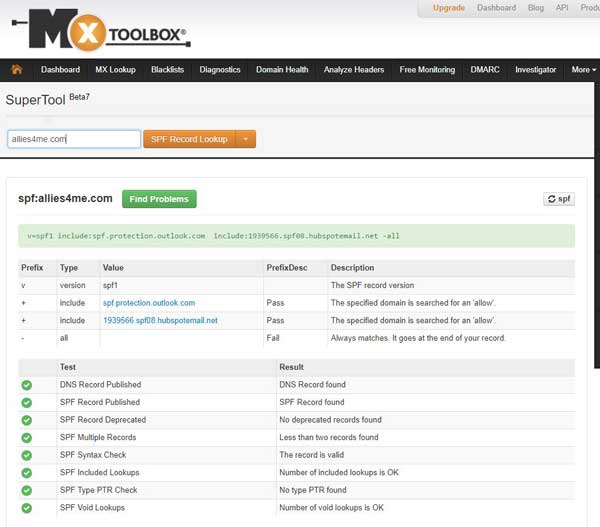
Task: Refresh the spf lookup result
Action: pos(559,199)
